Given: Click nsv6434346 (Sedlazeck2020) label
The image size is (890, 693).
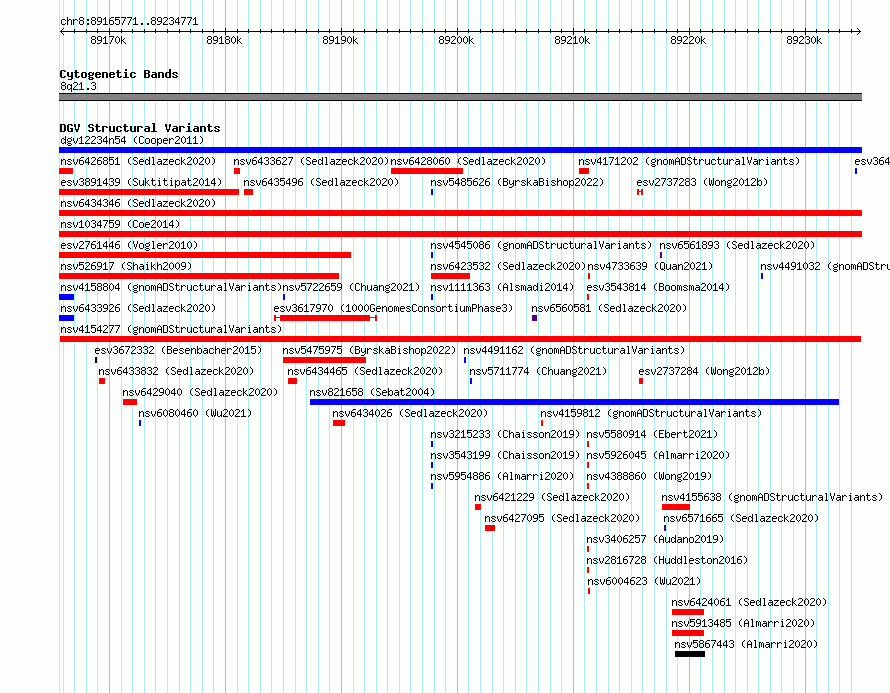Looking at the screenshot, I should 138,203.
